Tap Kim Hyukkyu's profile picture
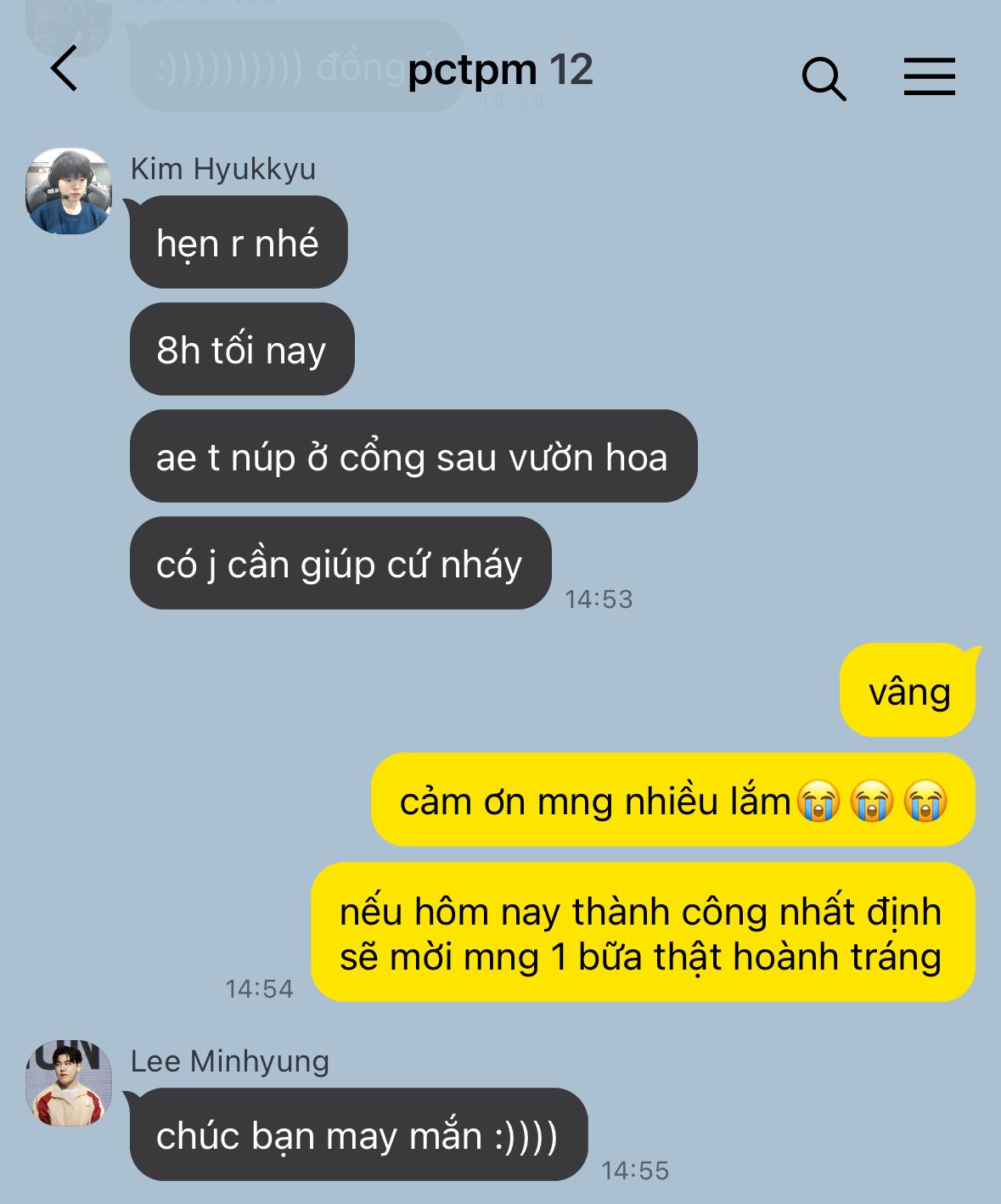This screenshot has height=1204, width=1001. 69,192
